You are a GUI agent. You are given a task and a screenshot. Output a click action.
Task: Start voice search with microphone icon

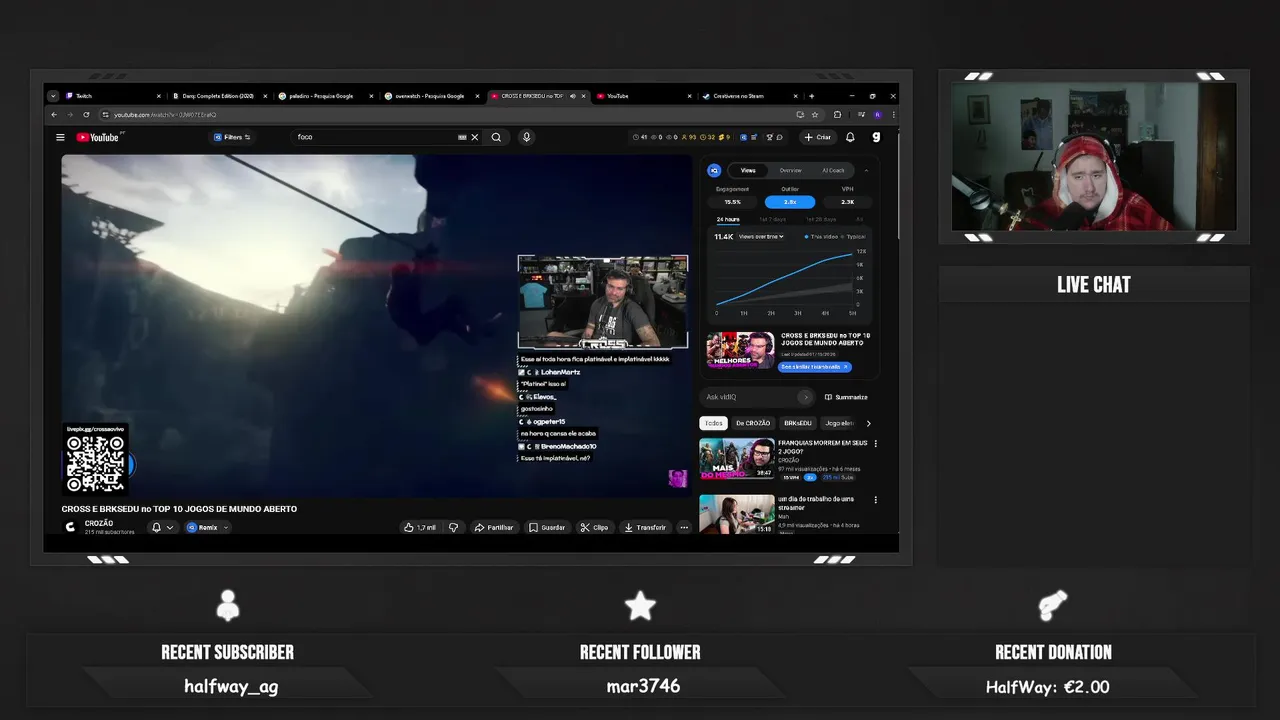526,137
